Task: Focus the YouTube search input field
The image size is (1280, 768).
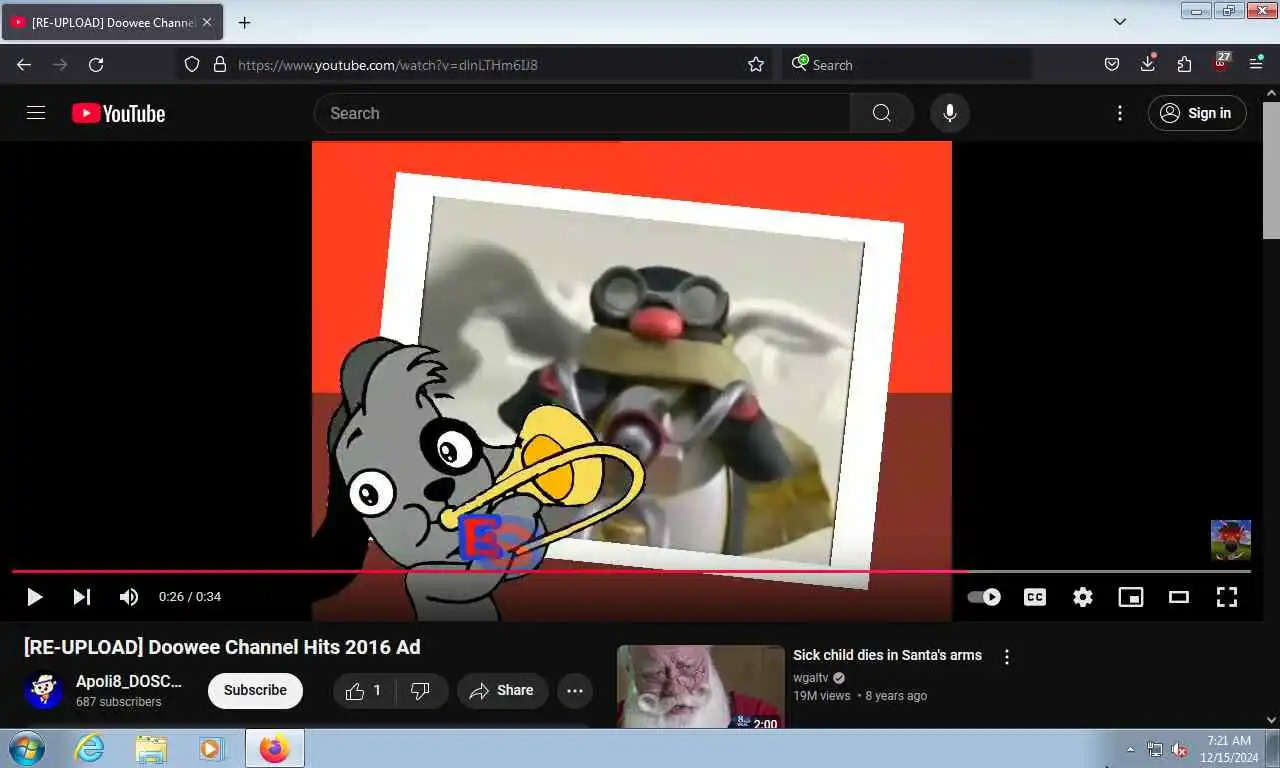Action: pyautogui.click(x=582, y=113)
